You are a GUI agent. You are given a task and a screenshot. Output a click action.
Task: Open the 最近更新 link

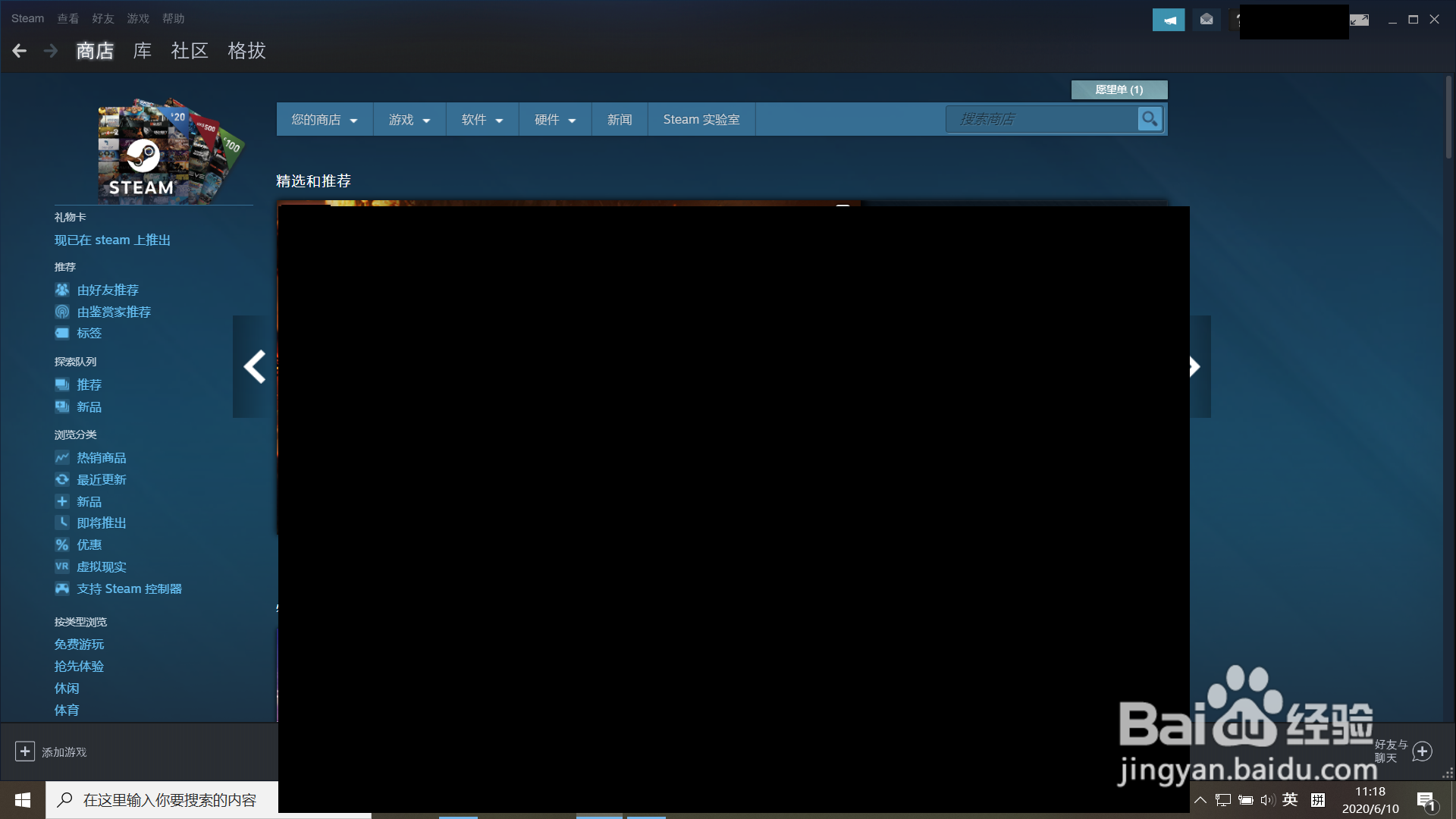pos(102,479)
